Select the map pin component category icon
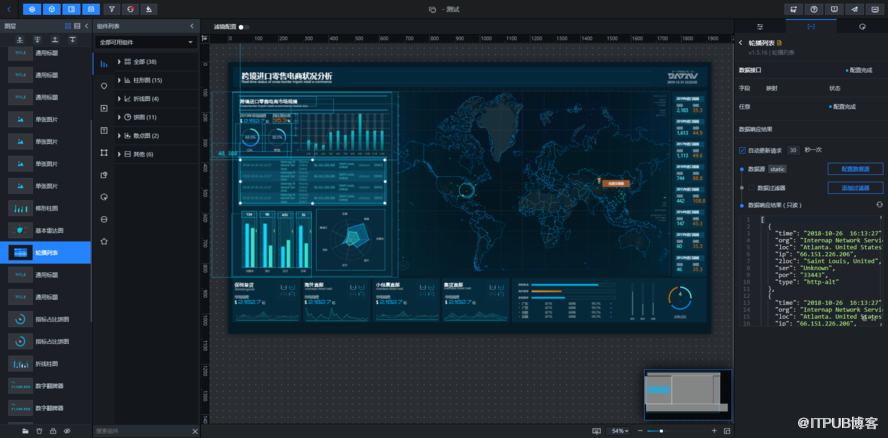Viewport: 888px width, 438px height. point(104,85)
